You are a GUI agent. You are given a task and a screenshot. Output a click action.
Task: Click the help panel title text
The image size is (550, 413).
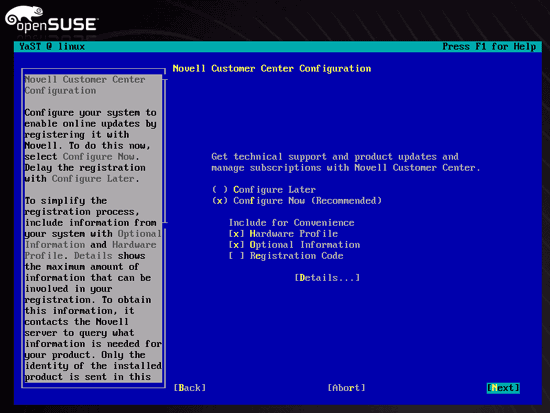coord(85,85)
